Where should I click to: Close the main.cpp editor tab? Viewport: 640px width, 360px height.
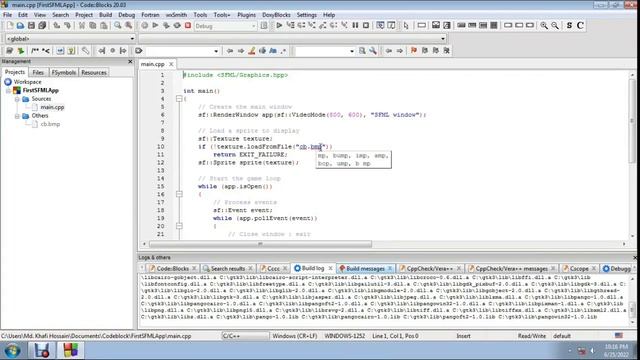coord(171,64)
